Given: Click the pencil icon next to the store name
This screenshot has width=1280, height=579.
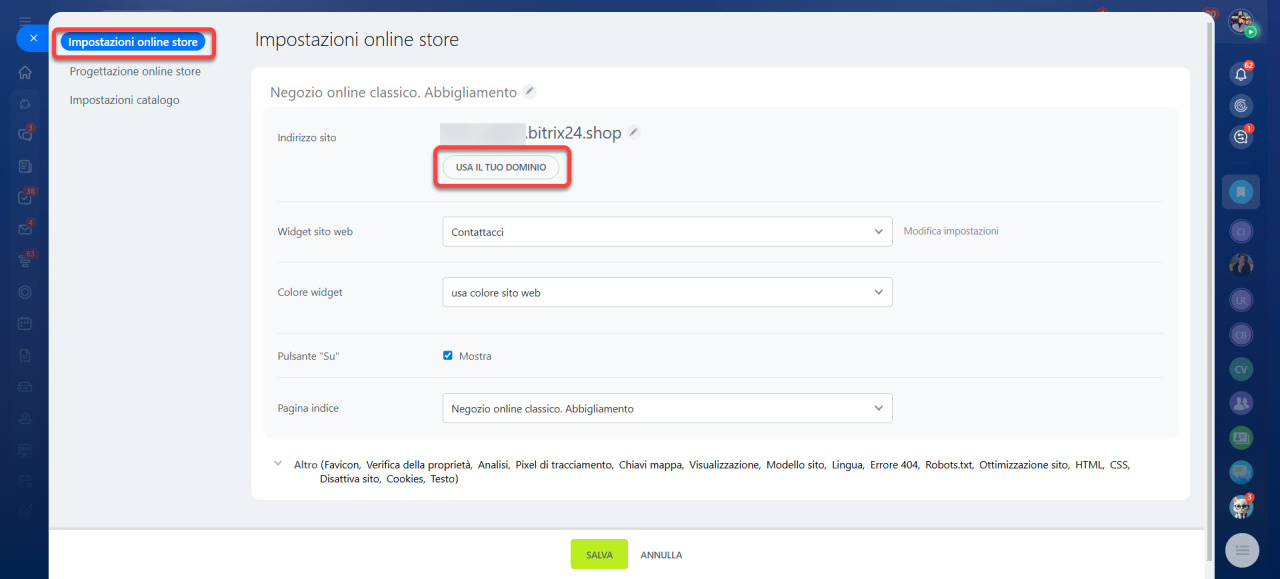Looking at the screenshot, I should click(x=530, y=92).
